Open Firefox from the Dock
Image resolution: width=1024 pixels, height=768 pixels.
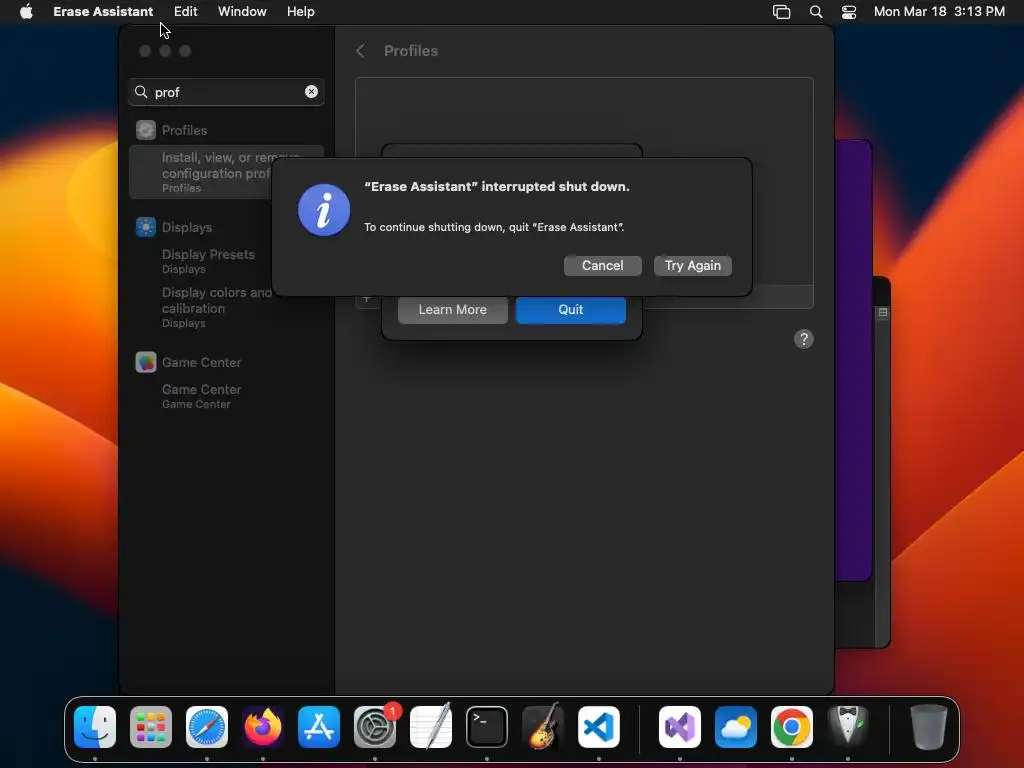263,727
